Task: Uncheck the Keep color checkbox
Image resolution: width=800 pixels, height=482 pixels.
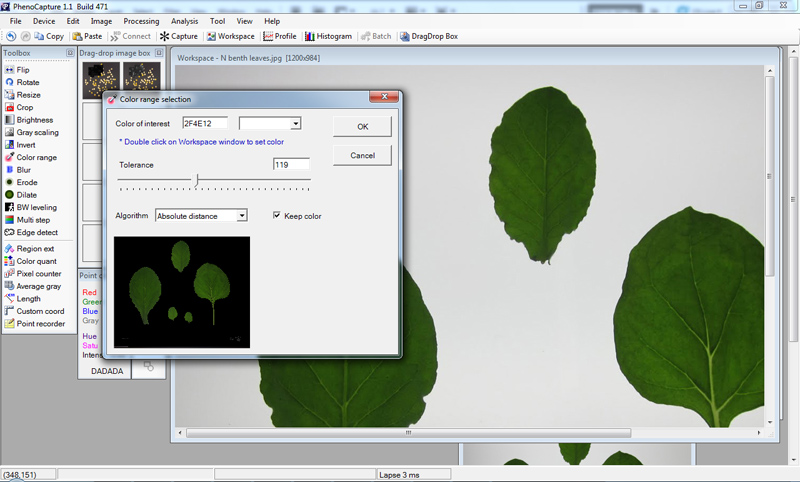Action: (x=277, y=215)
